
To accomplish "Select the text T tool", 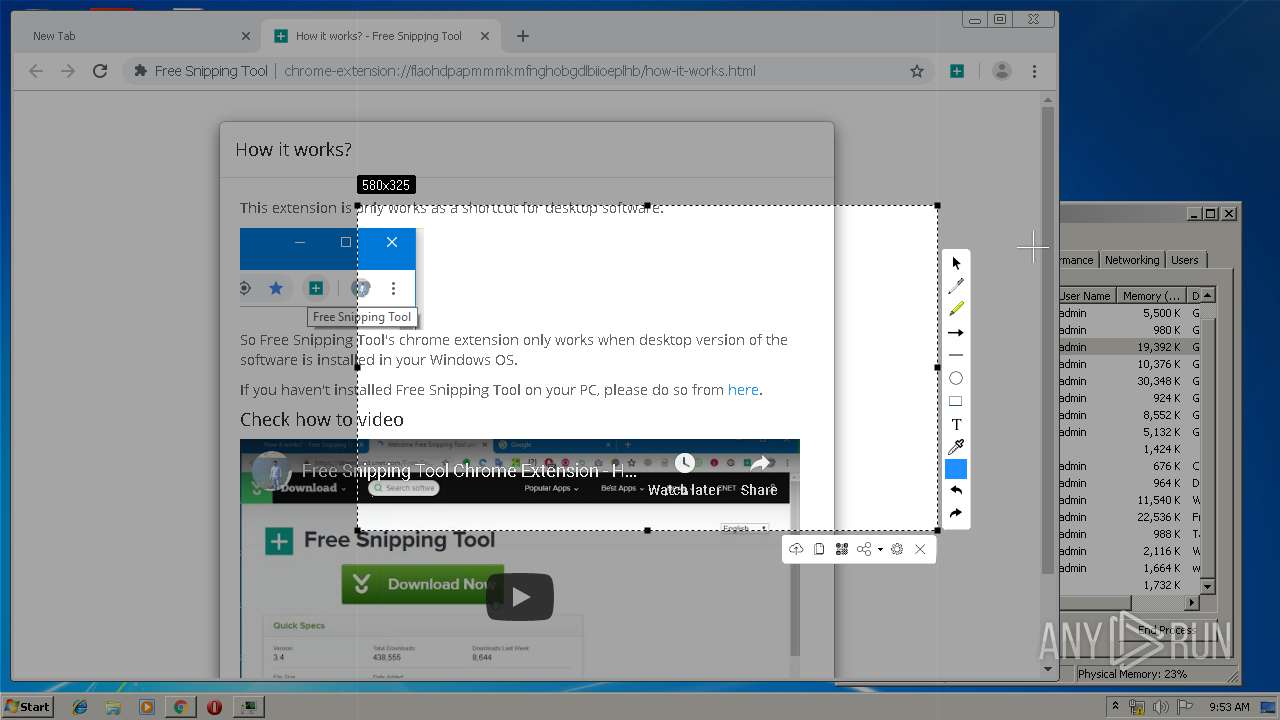I will [x=956, y=424].
